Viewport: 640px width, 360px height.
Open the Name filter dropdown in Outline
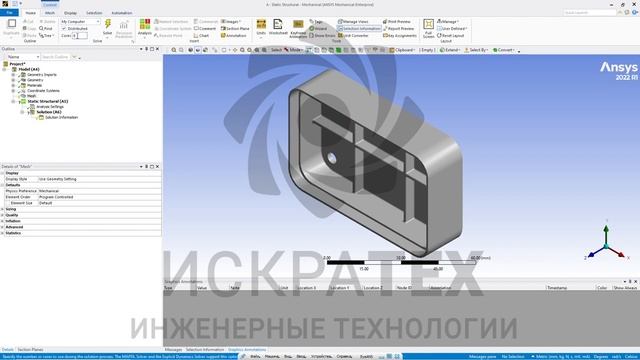(x=38, y=57)
